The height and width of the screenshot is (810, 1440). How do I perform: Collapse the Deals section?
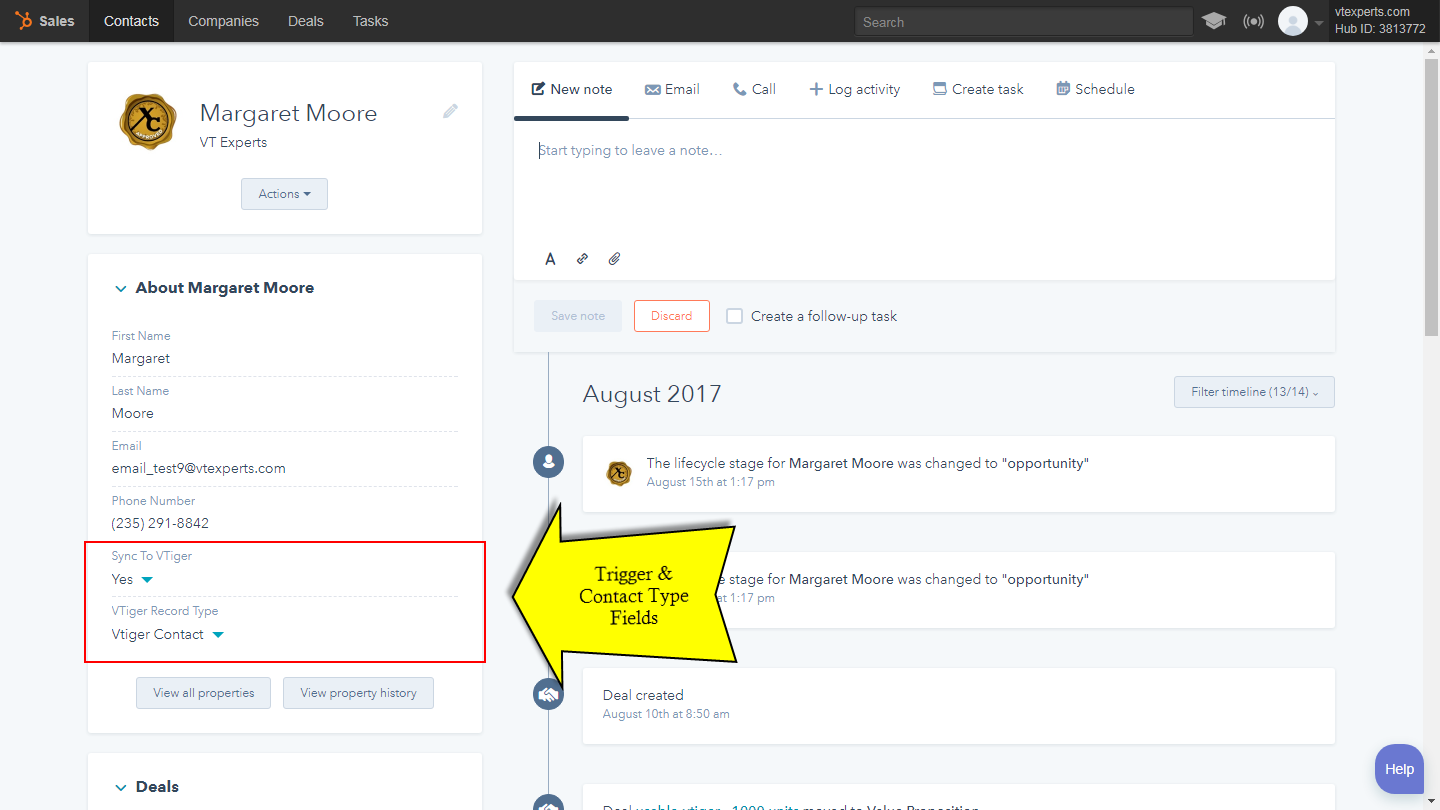tap(120, 787)
